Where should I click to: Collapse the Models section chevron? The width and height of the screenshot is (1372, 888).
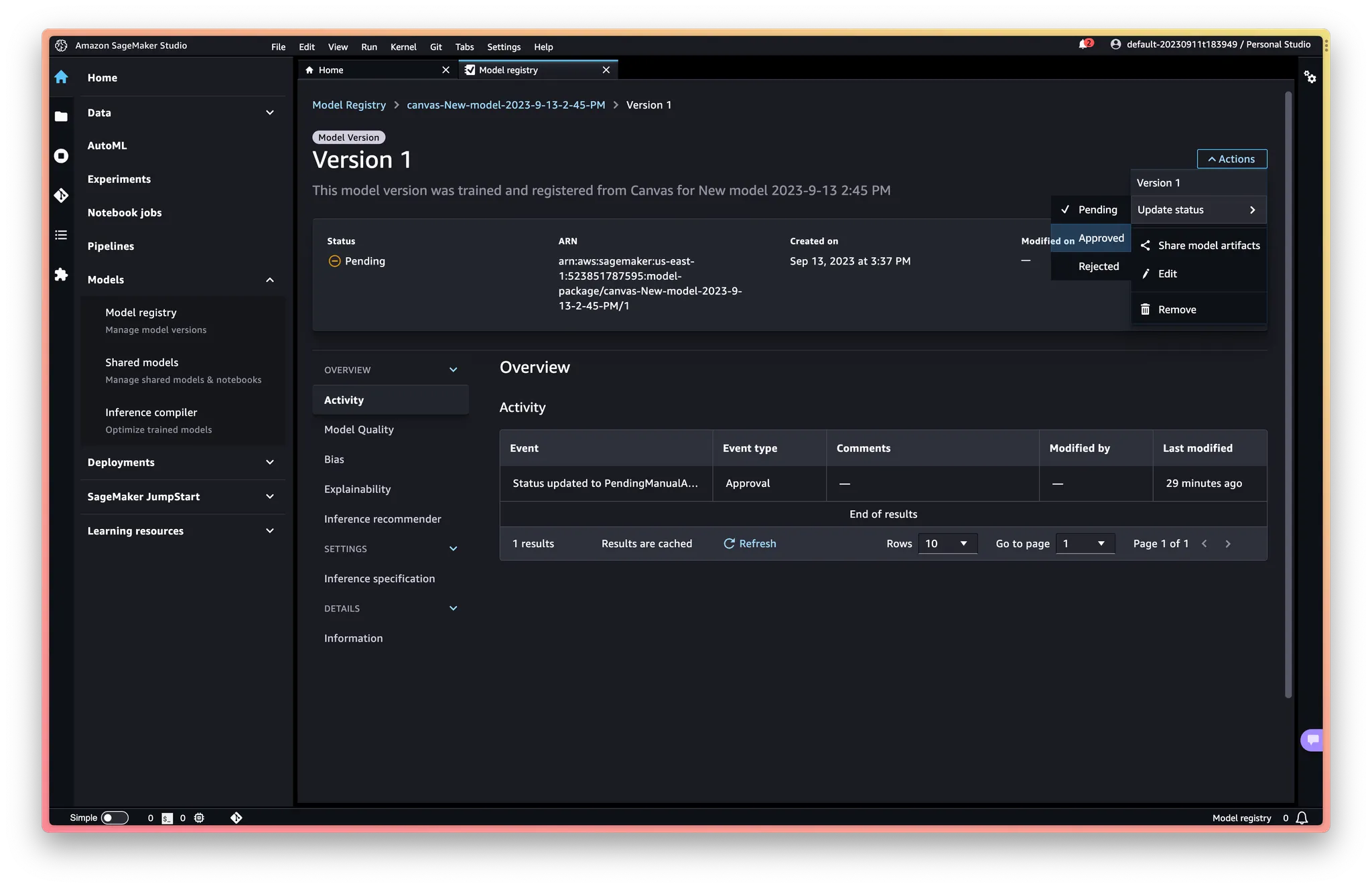270,280
